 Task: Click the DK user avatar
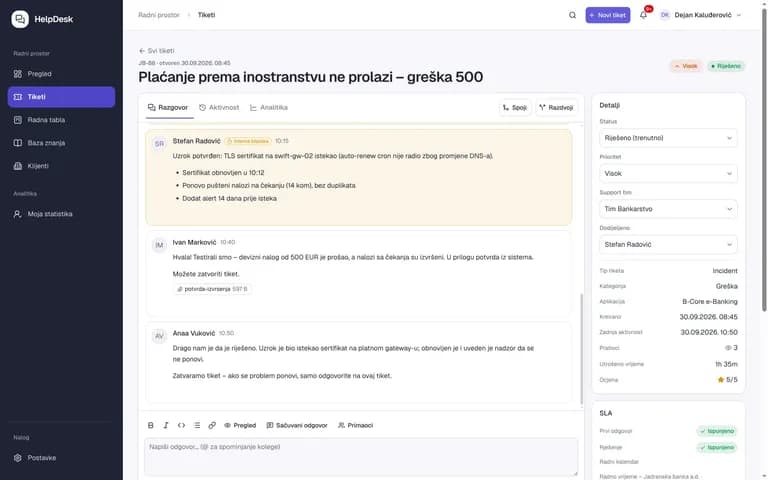(x=664, y=15)
